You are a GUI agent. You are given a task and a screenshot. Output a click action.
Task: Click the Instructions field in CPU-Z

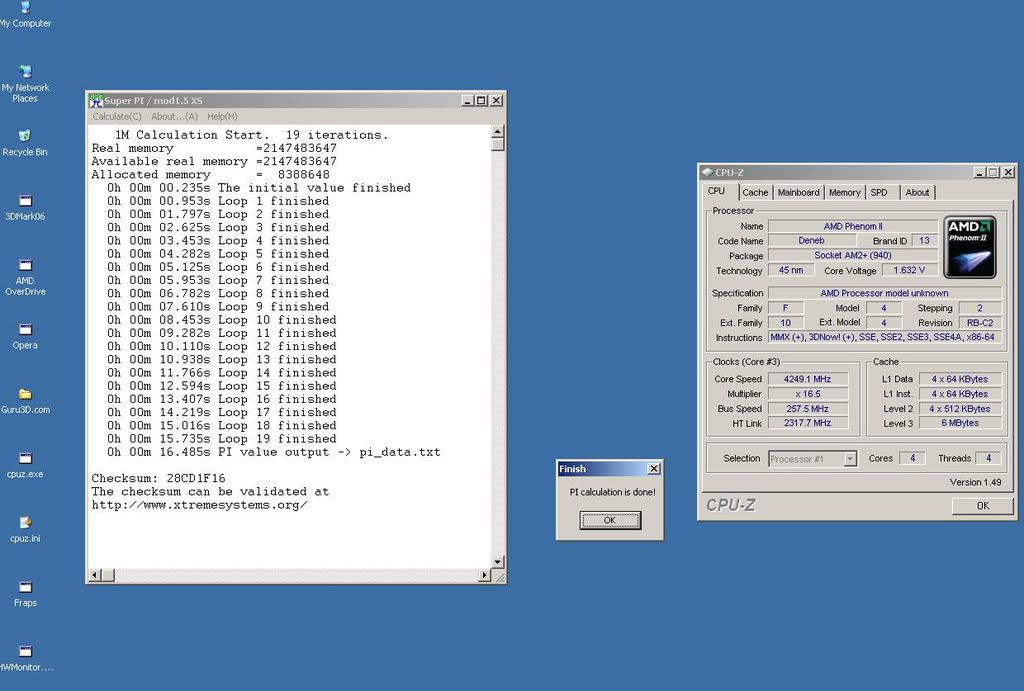point(884,338)
